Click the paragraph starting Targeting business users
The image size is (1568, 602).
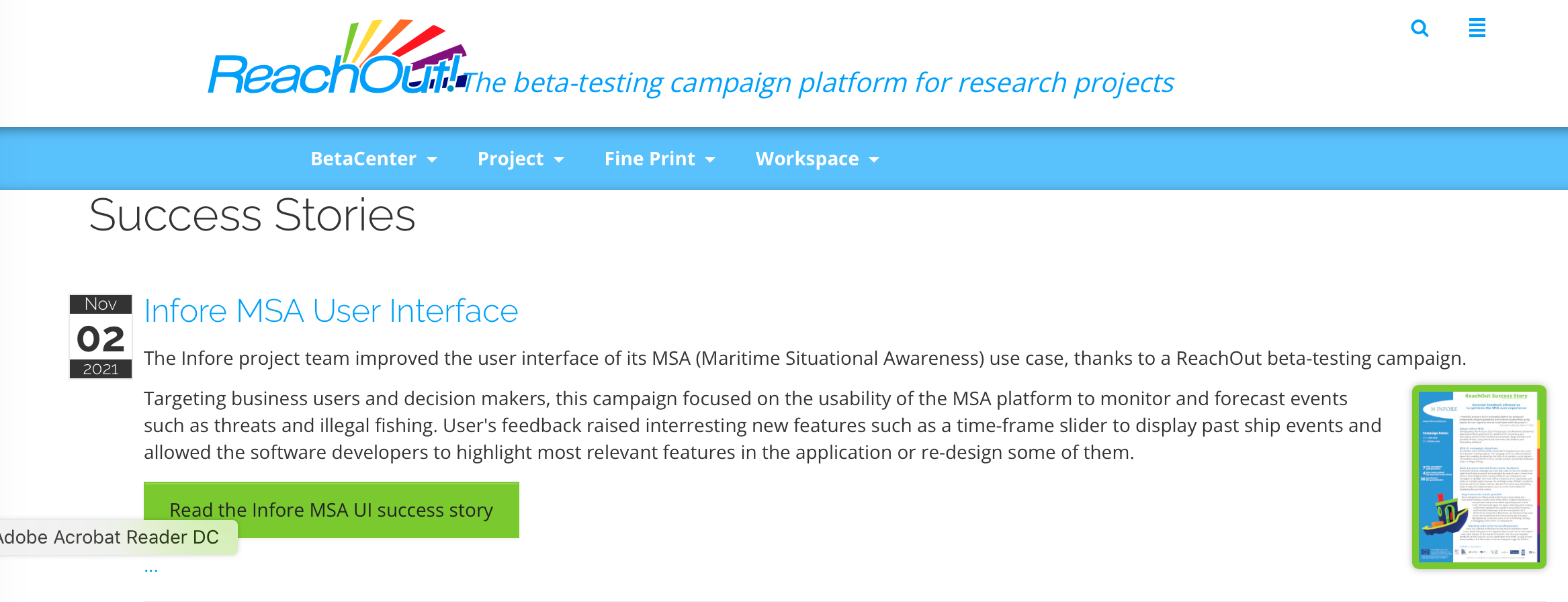click(x=763, y=425)
